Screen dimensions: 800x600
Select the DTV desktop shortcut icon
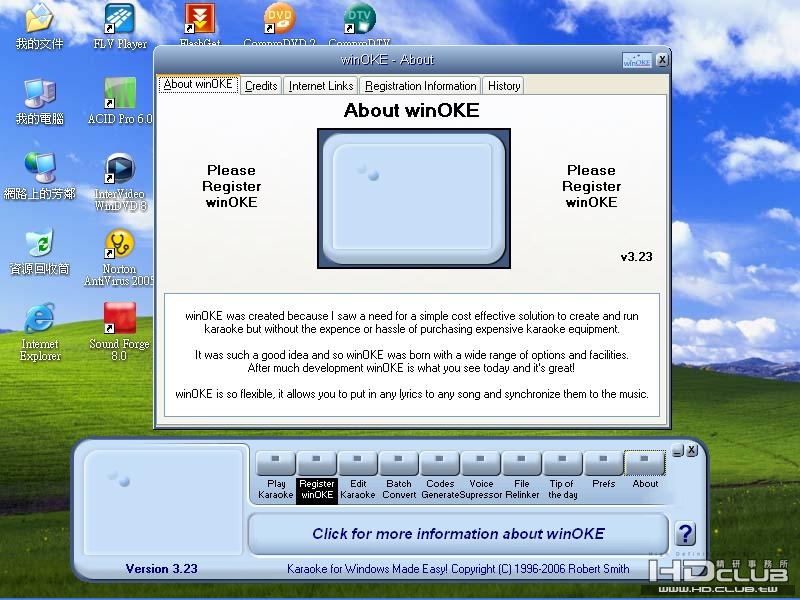(x=359, y=24)
